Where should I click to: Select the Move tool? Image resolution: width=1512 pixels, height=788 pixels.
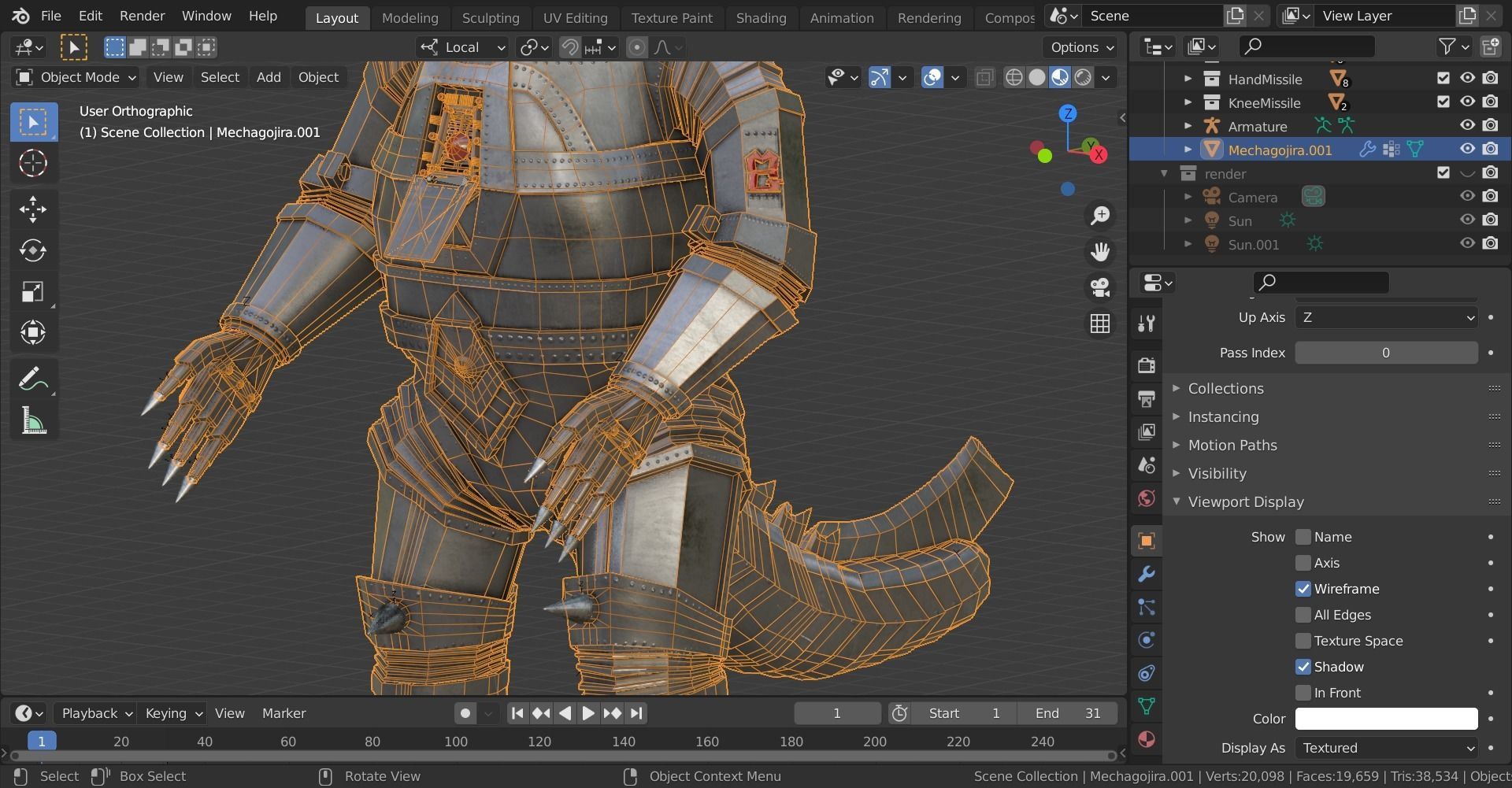pos(33,209)
